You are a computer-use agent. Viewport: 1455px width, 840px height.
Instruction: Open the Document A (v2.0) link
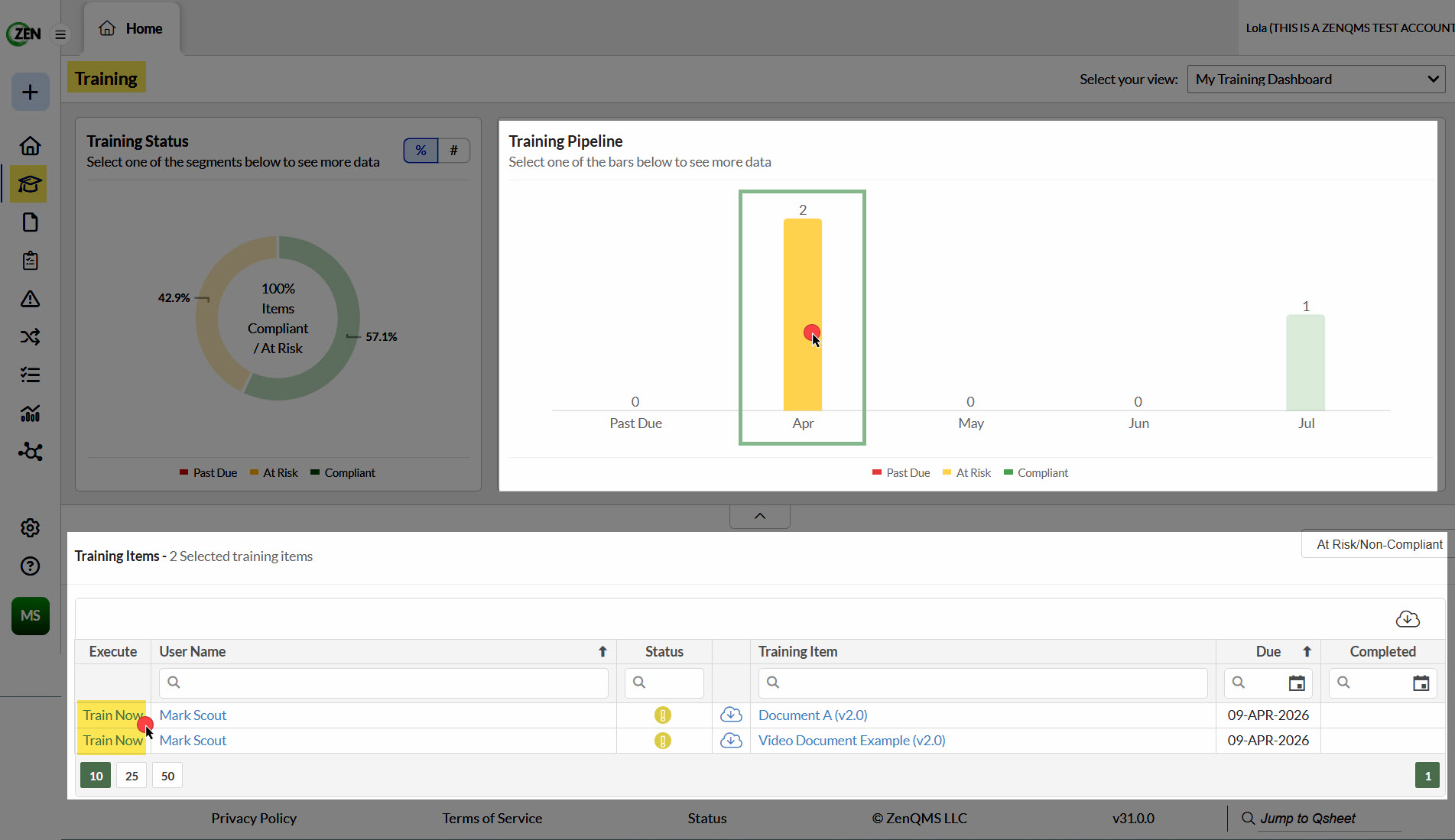pyautogui.click(x=813, y=715)
